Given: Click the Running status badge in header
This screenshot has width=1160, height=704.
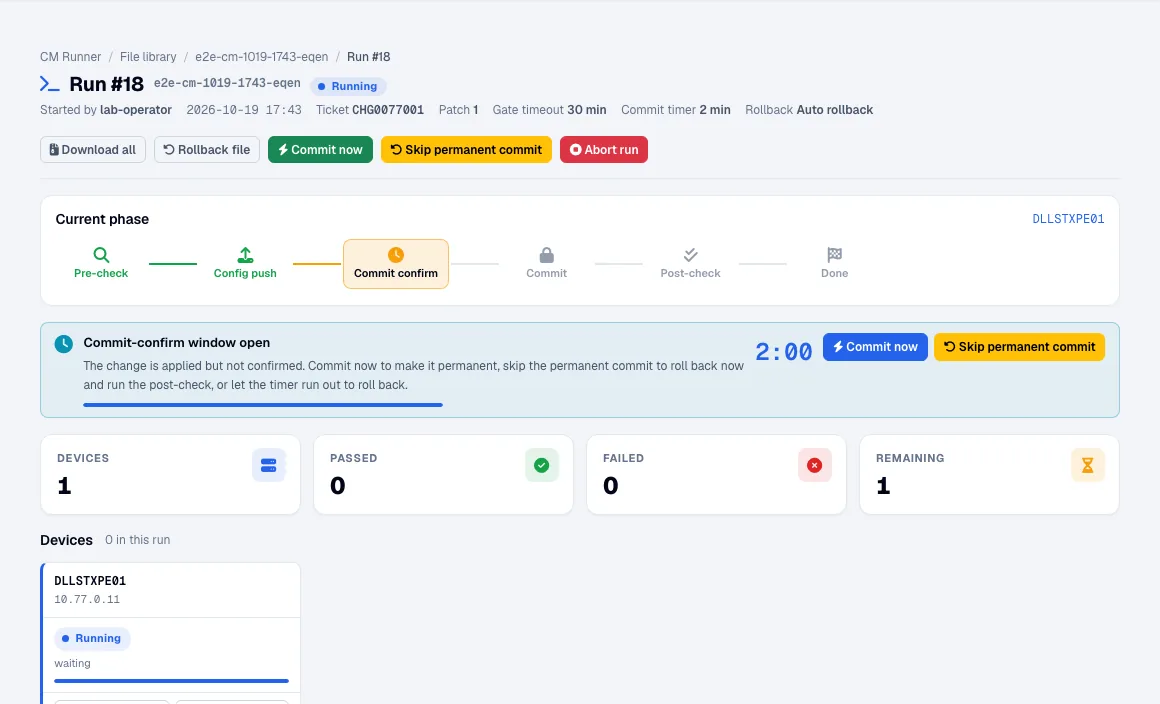Looking at the screenshot, I should pos(348,86).
